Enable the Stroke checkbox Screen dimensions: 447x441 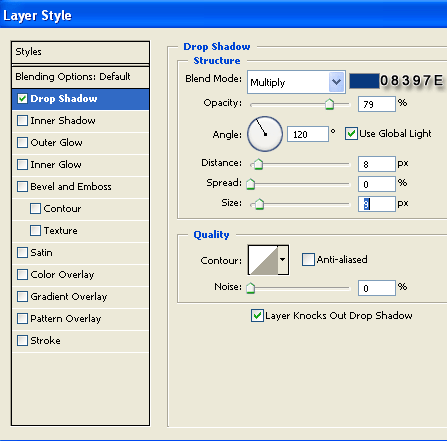(22, 340)
